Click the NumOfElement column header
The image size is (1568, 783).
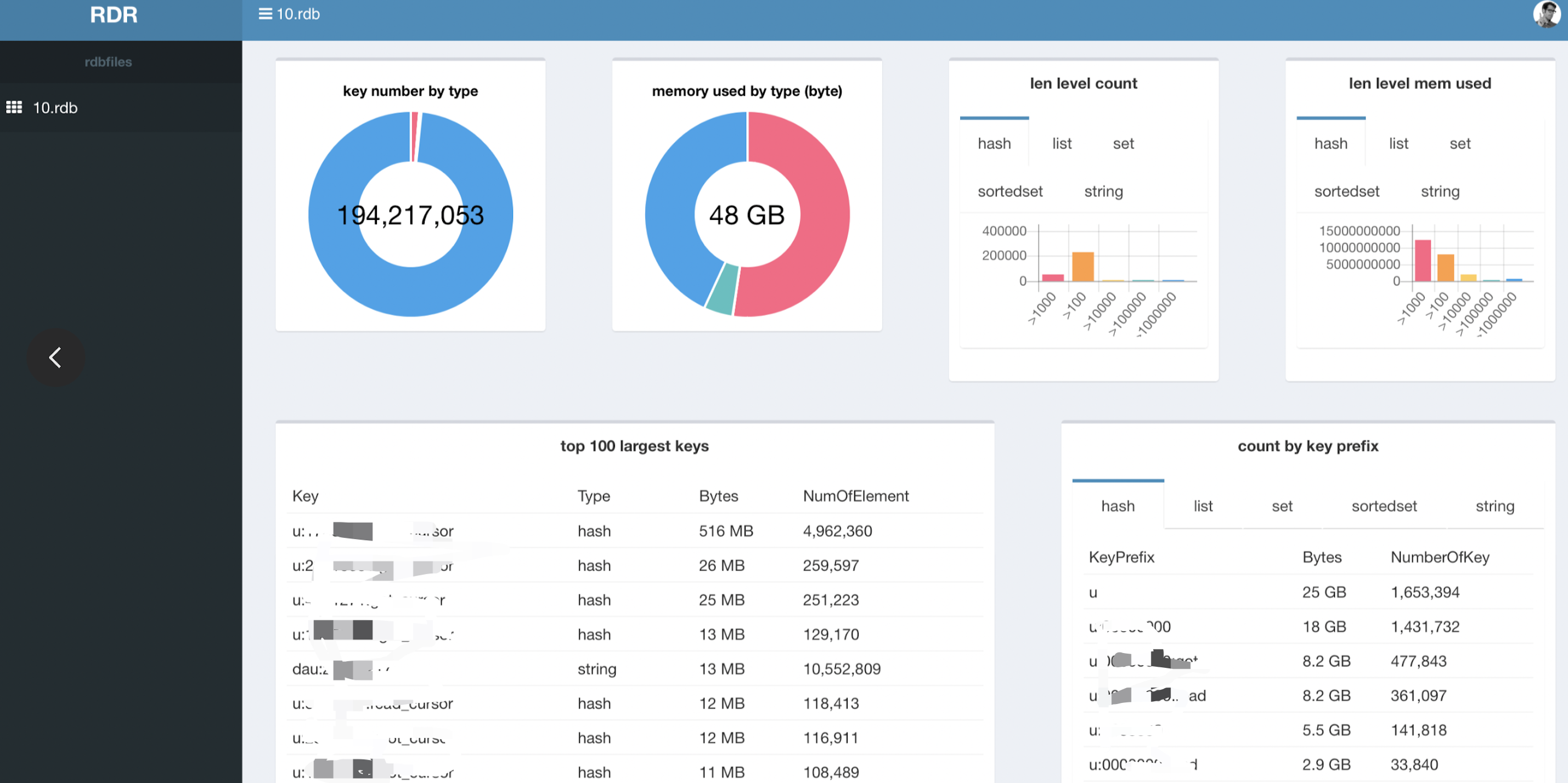855,496
